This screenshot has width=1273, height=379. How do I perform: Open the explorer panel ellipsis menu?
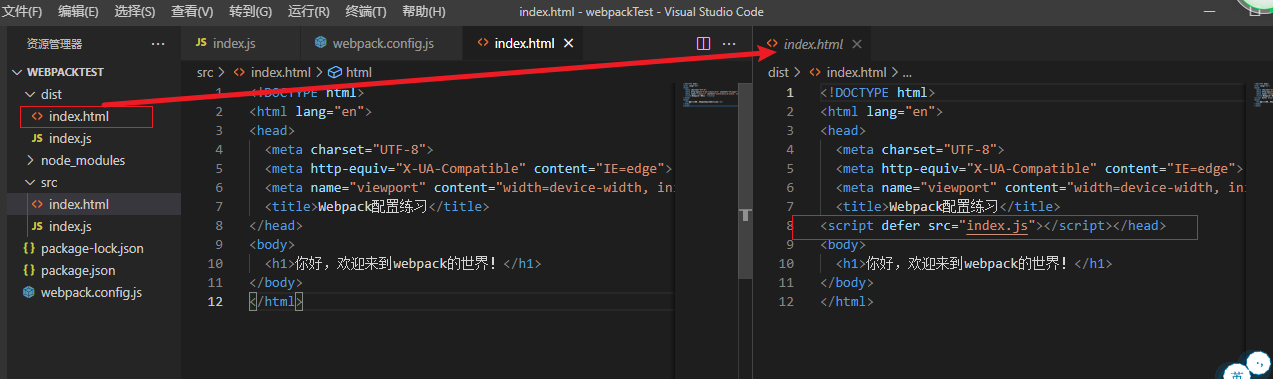pyautogui.click(x=158, y=44)
